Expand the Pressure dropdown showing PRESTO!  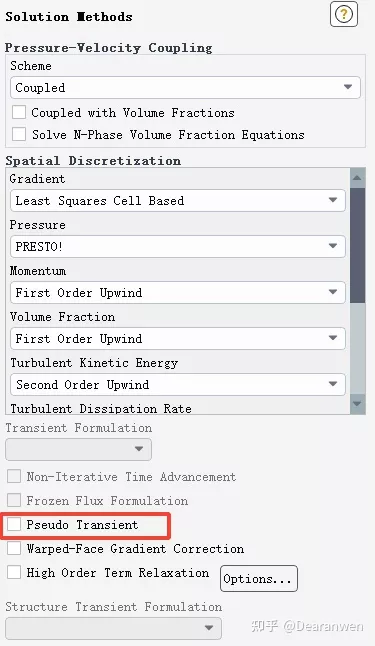click(x=178, y=246)
